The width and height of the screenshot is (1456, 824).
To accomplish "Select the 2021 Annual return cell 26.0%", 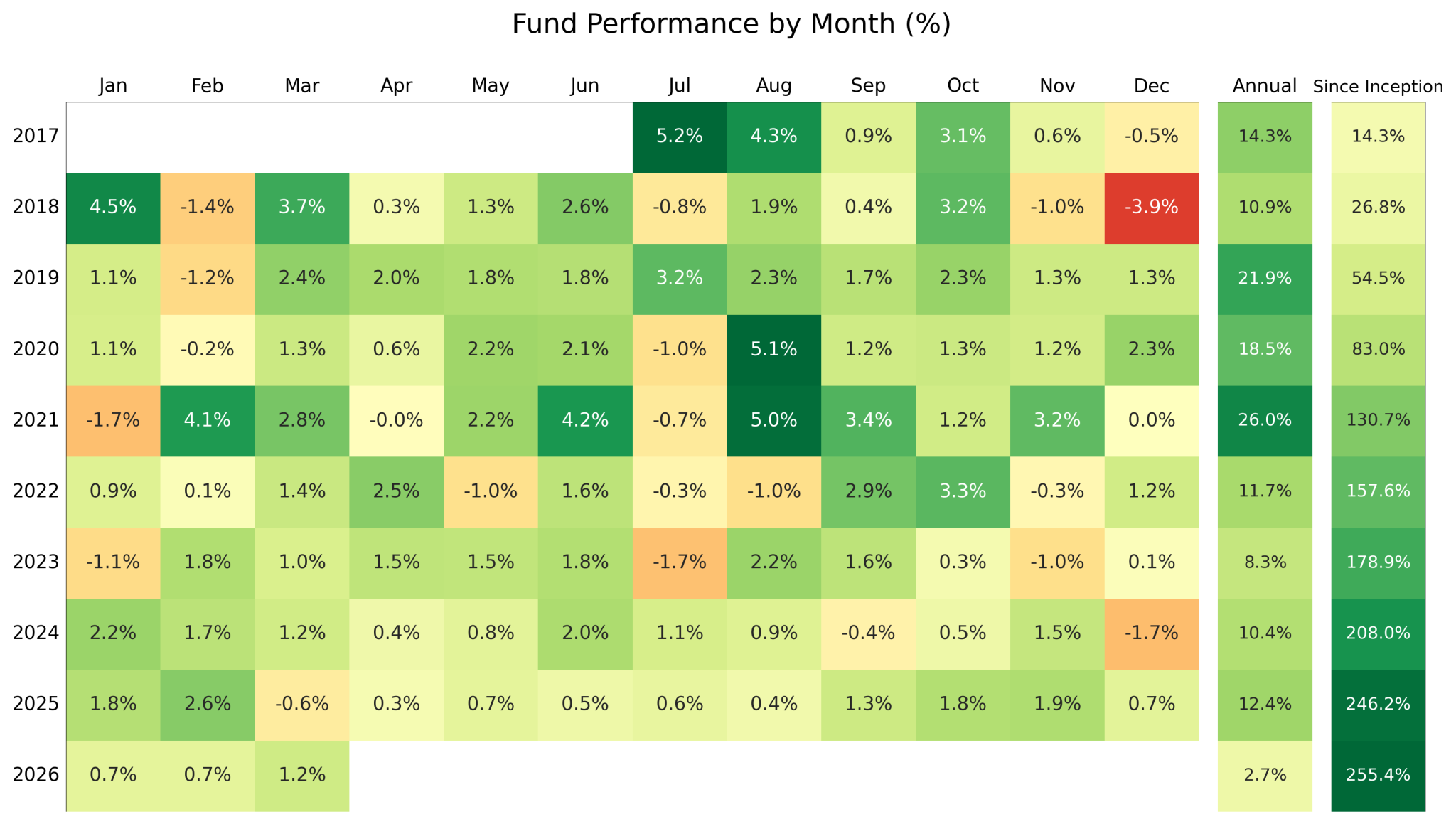I will (1264, 421).
